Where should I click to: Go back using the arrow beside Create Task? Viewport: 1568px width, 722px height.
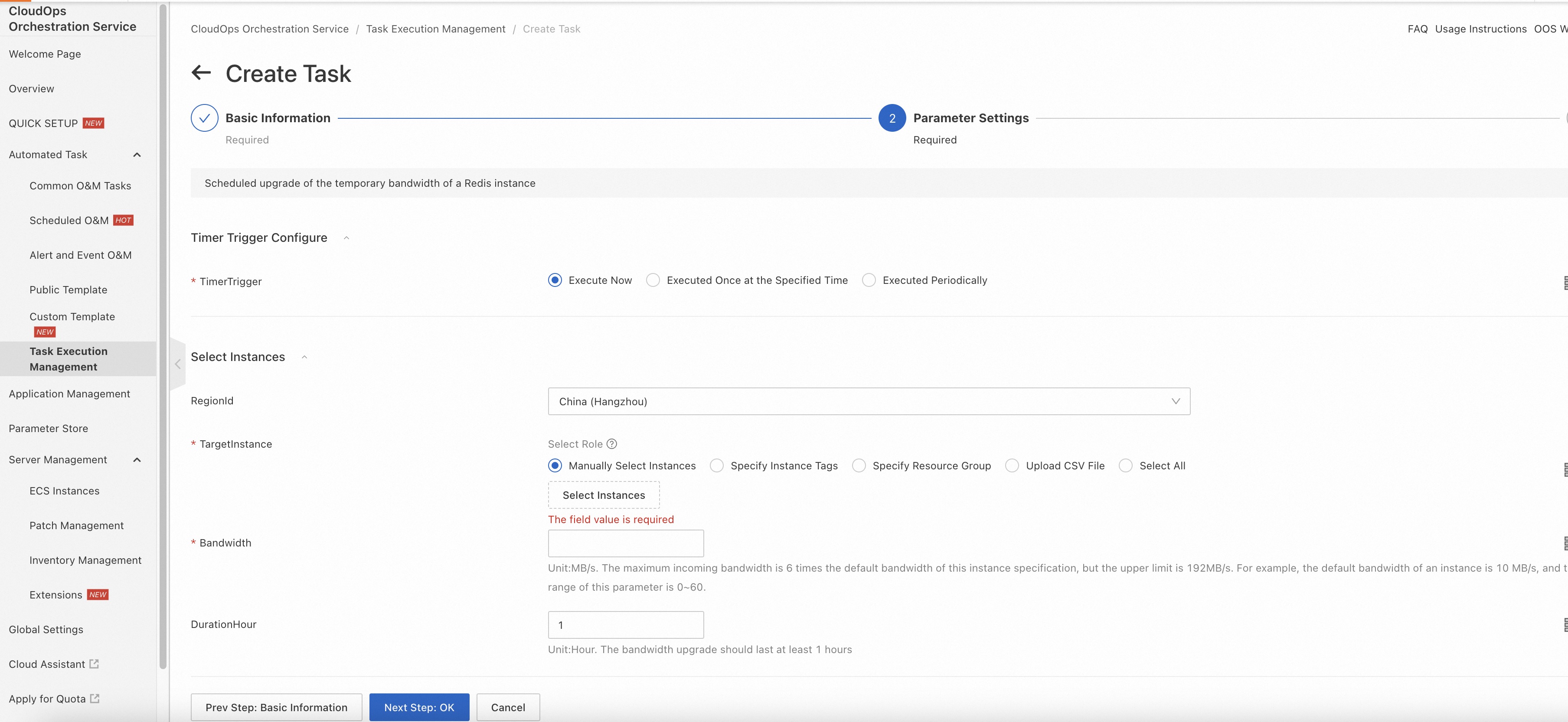(x=201, y=73)
